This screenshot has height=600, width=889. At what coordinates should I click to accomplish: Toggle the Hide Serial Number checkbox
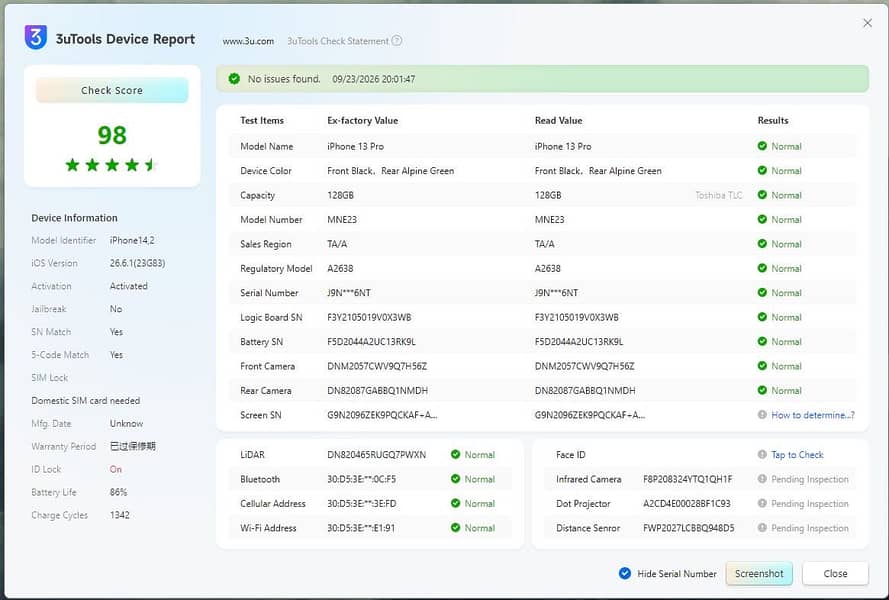625,573
